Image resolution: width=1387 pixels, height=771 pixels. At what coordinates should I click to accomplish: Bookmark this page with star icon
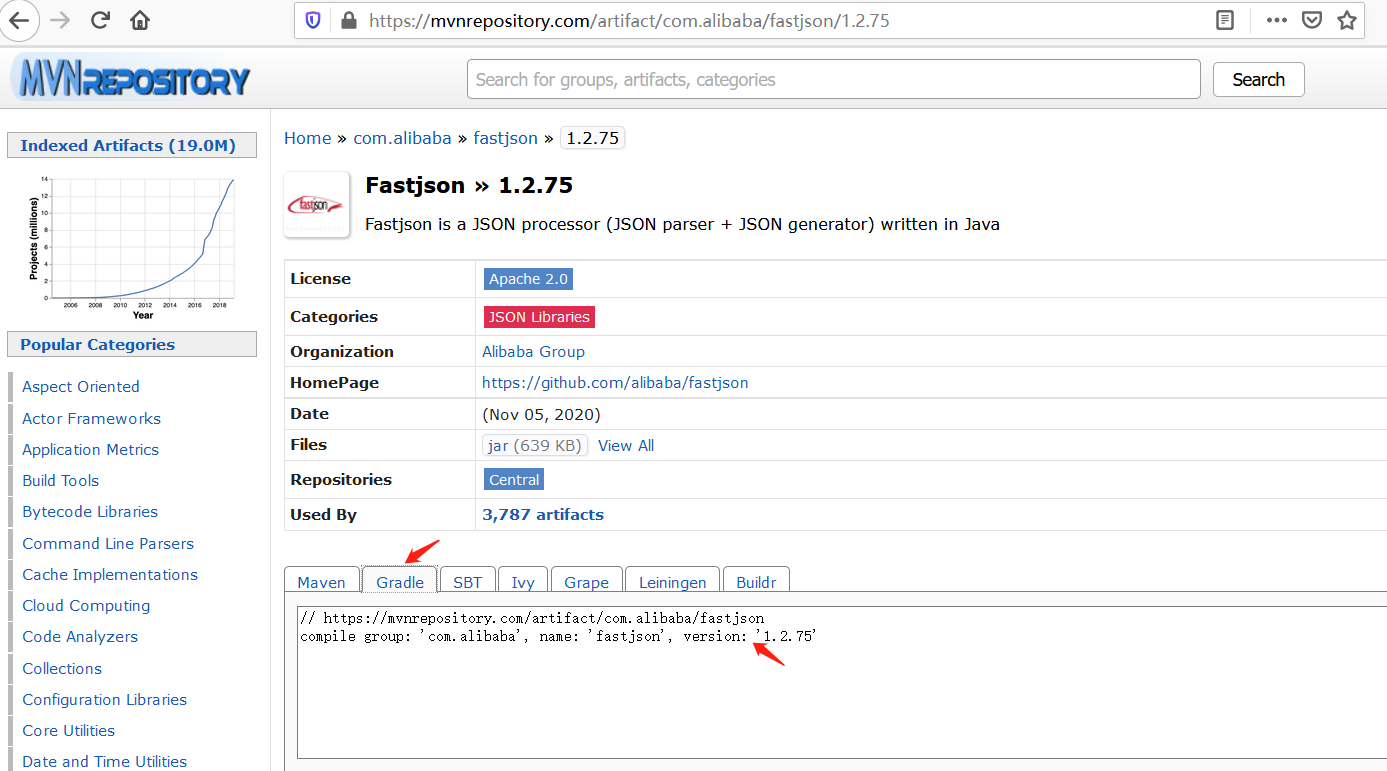coord(1347,20)
